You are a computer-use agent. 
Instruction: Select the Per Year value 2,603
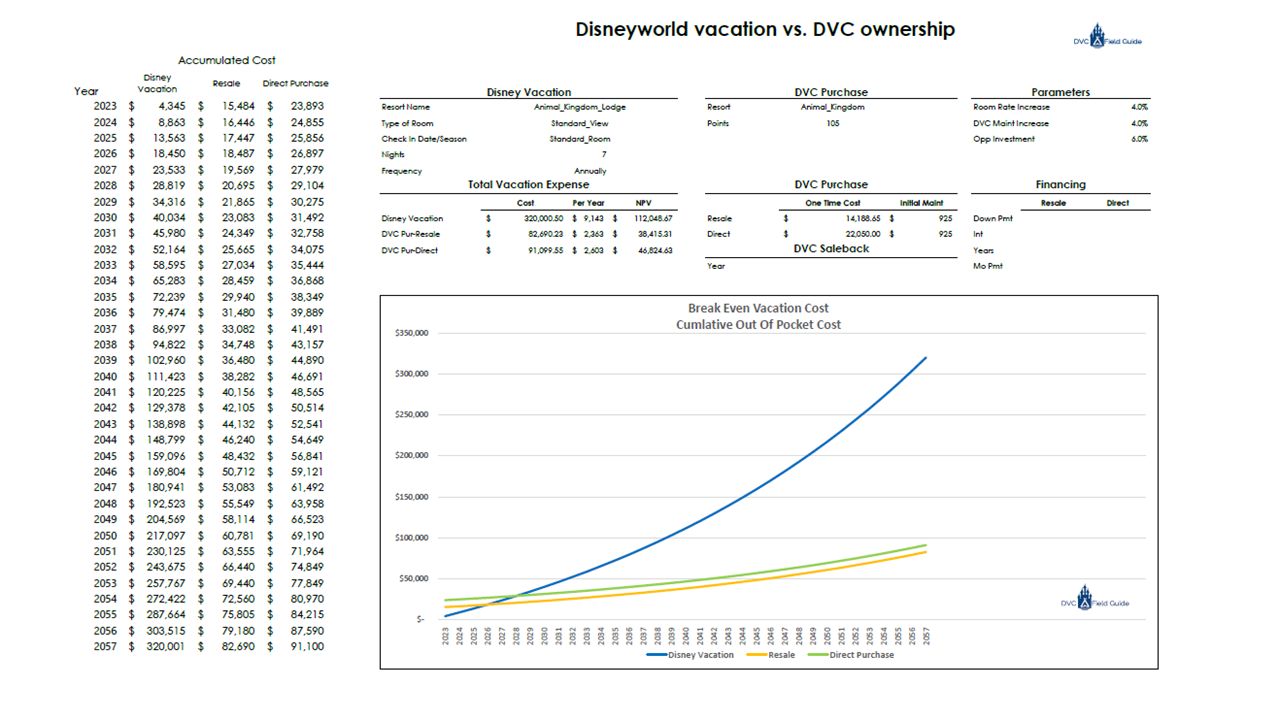click(x=595, y=250)
